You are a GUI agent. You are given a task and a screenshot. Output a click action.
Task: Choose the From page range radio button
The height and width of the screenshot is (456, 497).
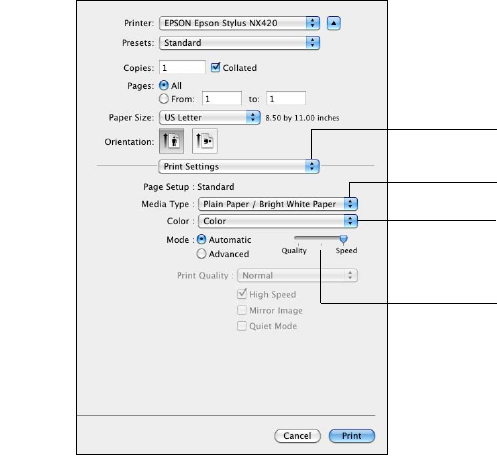tap(164, 99)
